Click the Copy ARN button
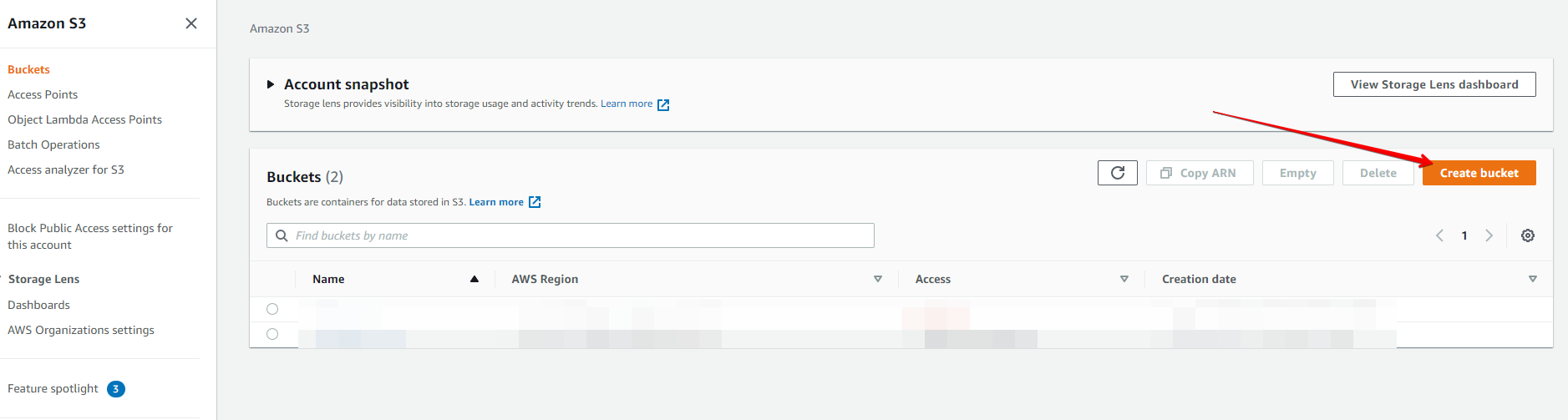This screenshot has width=1568, height=420. (x=1200, y=173)
